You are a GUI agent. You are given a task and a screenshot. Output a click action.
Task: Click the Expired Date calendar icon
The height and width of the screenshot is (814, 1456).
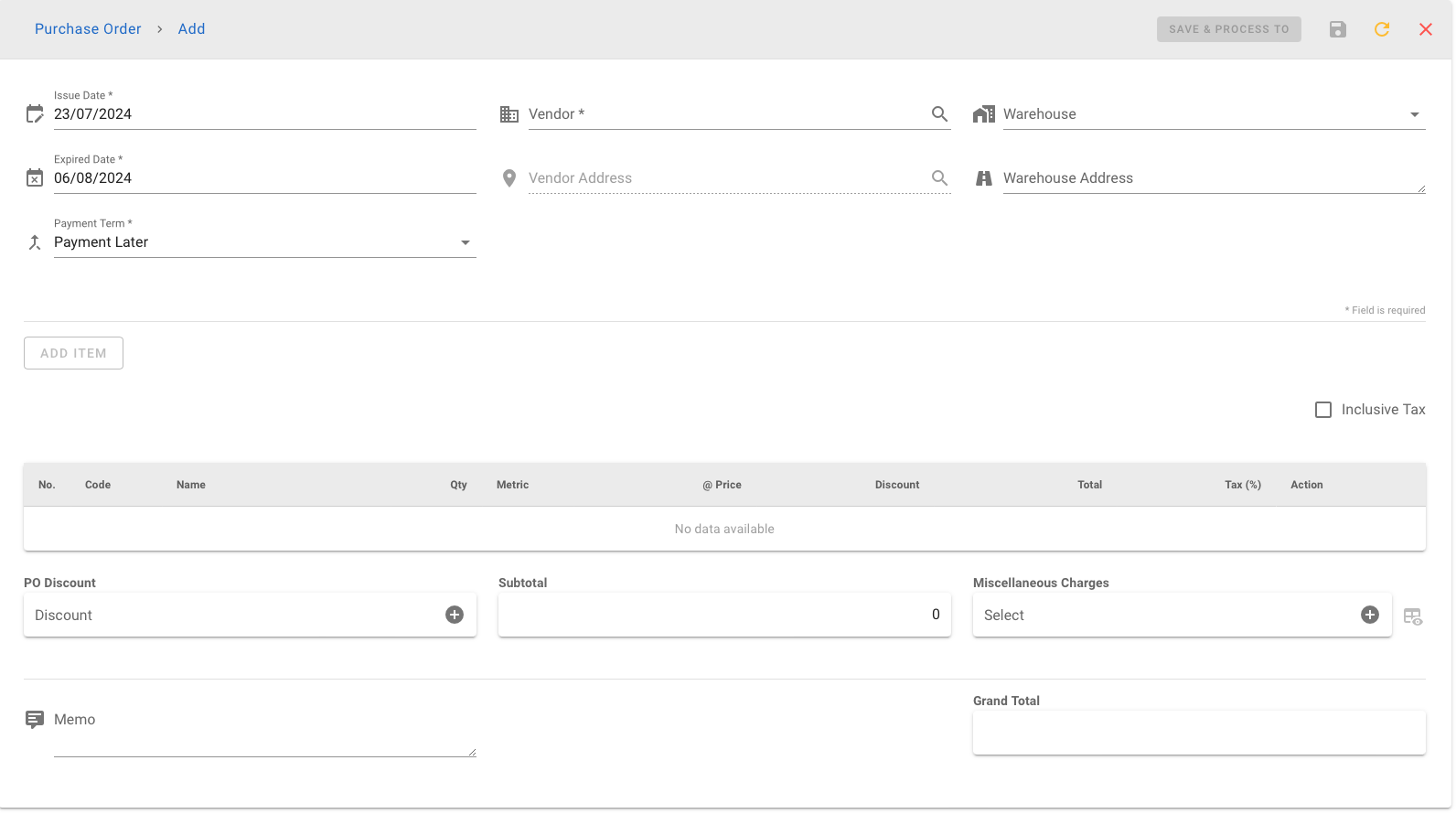(35, 178)
